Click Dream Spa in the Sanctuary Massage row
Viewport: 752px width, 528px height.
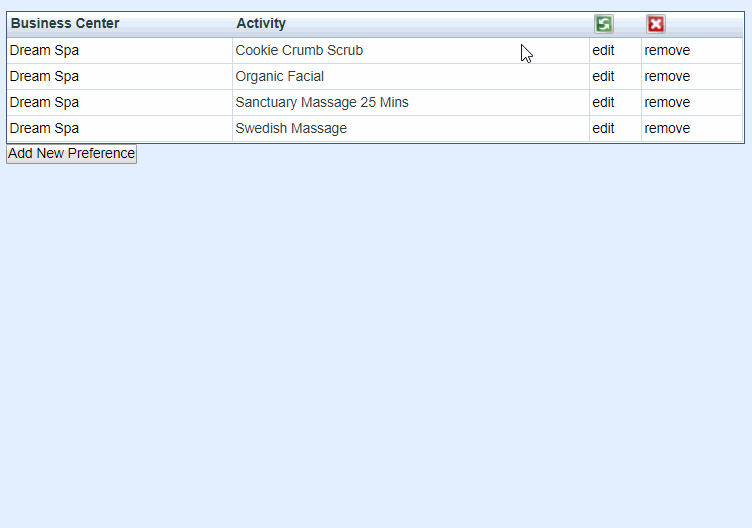[44, 102]
